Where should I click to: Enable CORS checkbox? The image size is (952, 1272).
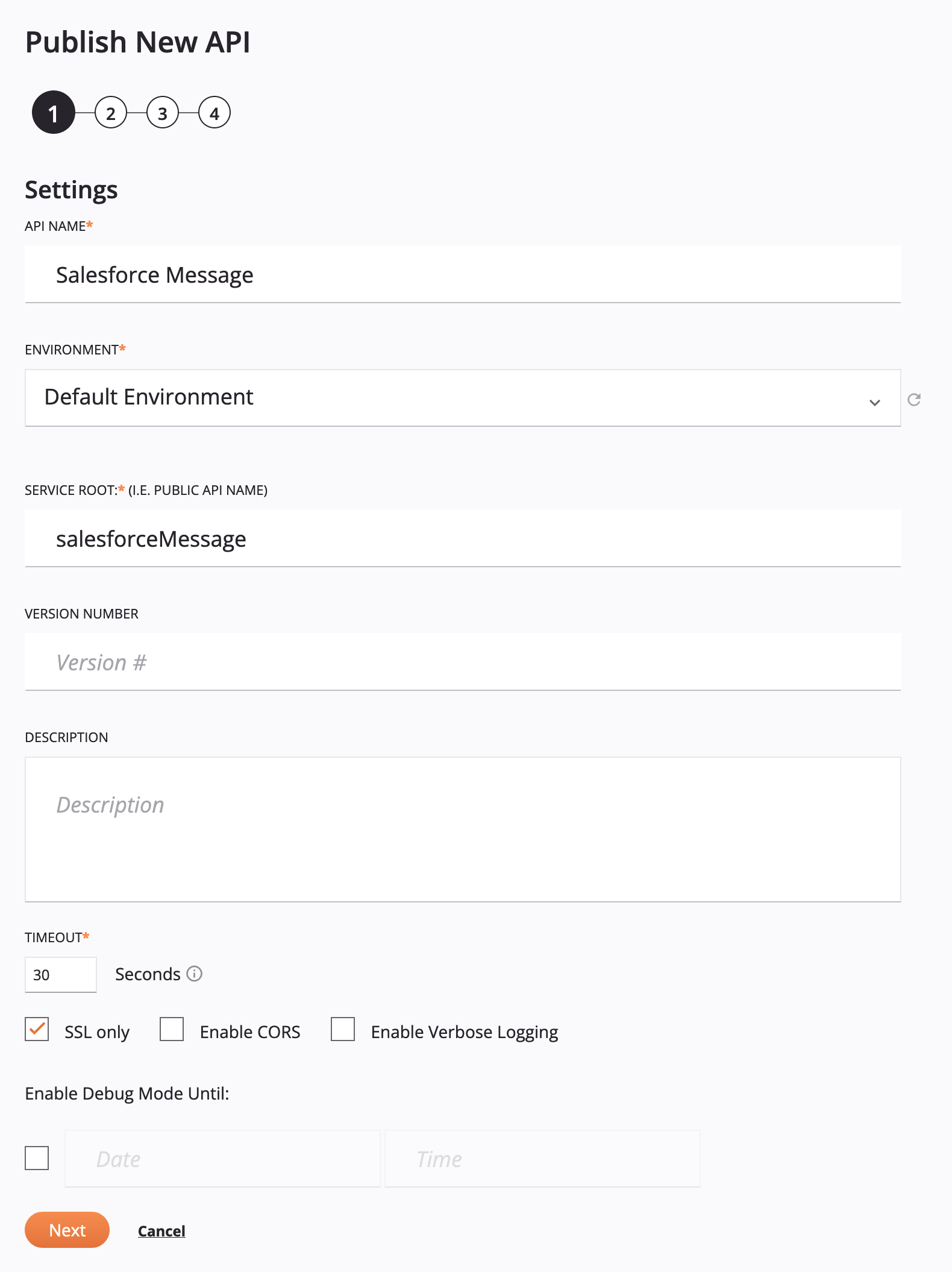(x=172, y=1030)
